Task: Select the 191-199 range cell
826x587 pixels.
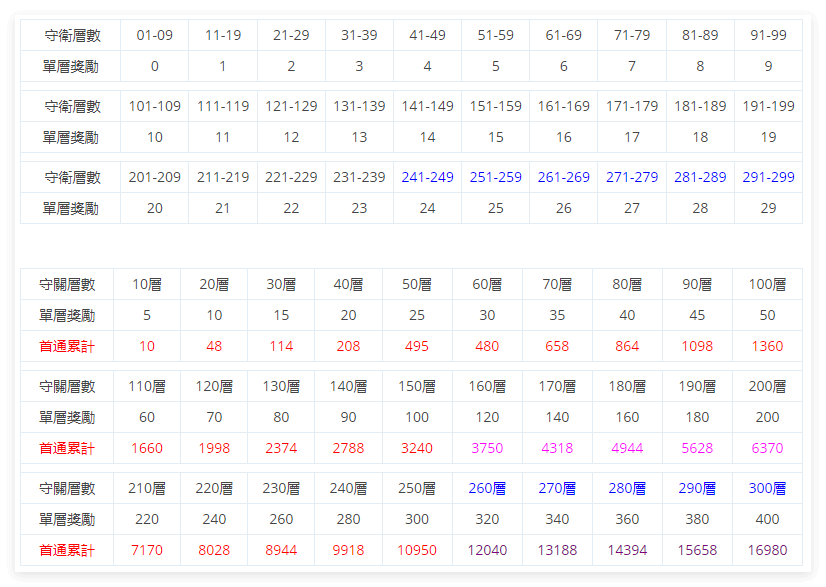Action: click(x=768, y=105)
